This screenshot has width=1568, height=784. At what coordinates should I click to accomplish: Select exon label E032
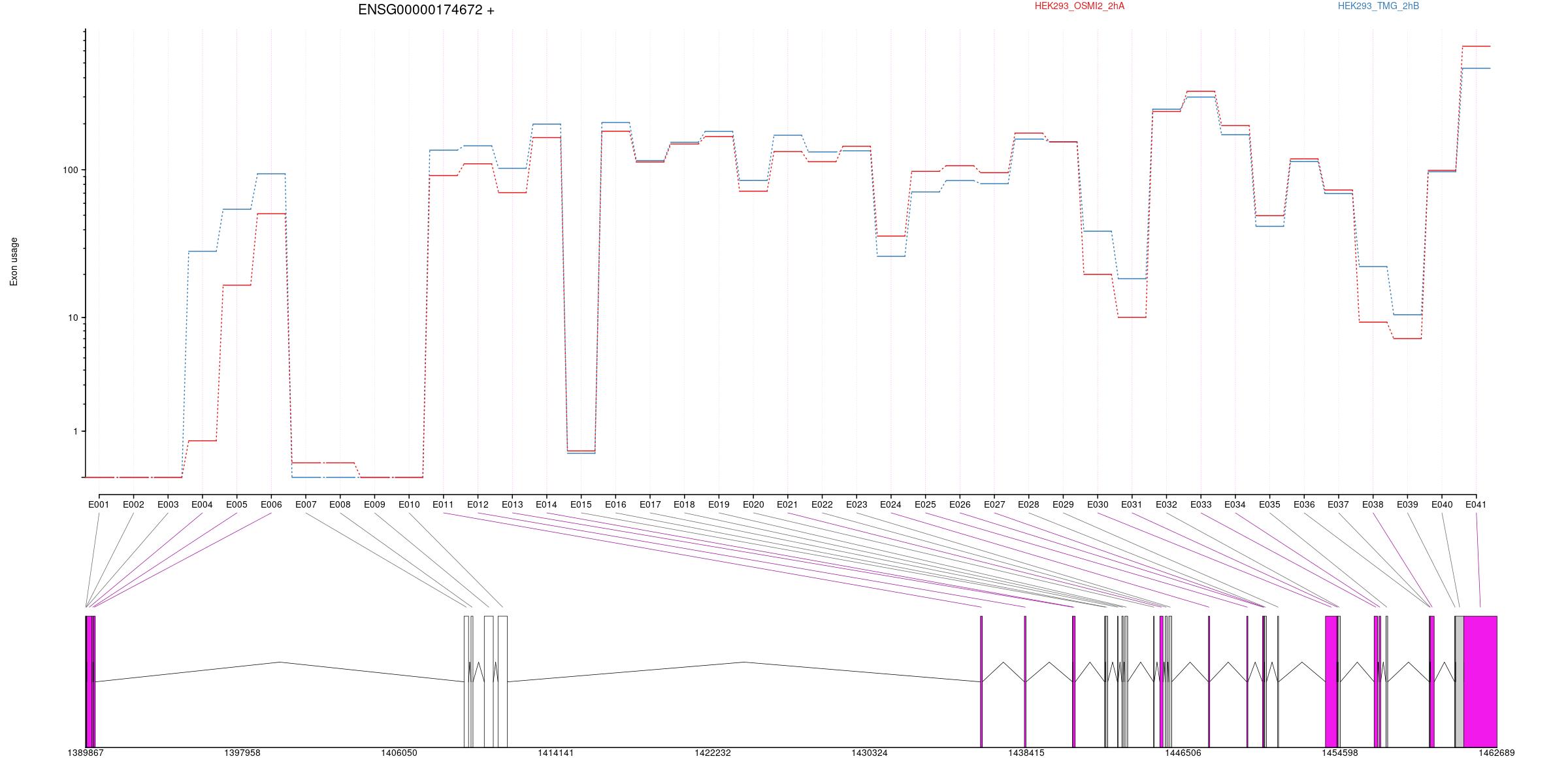1166,504
